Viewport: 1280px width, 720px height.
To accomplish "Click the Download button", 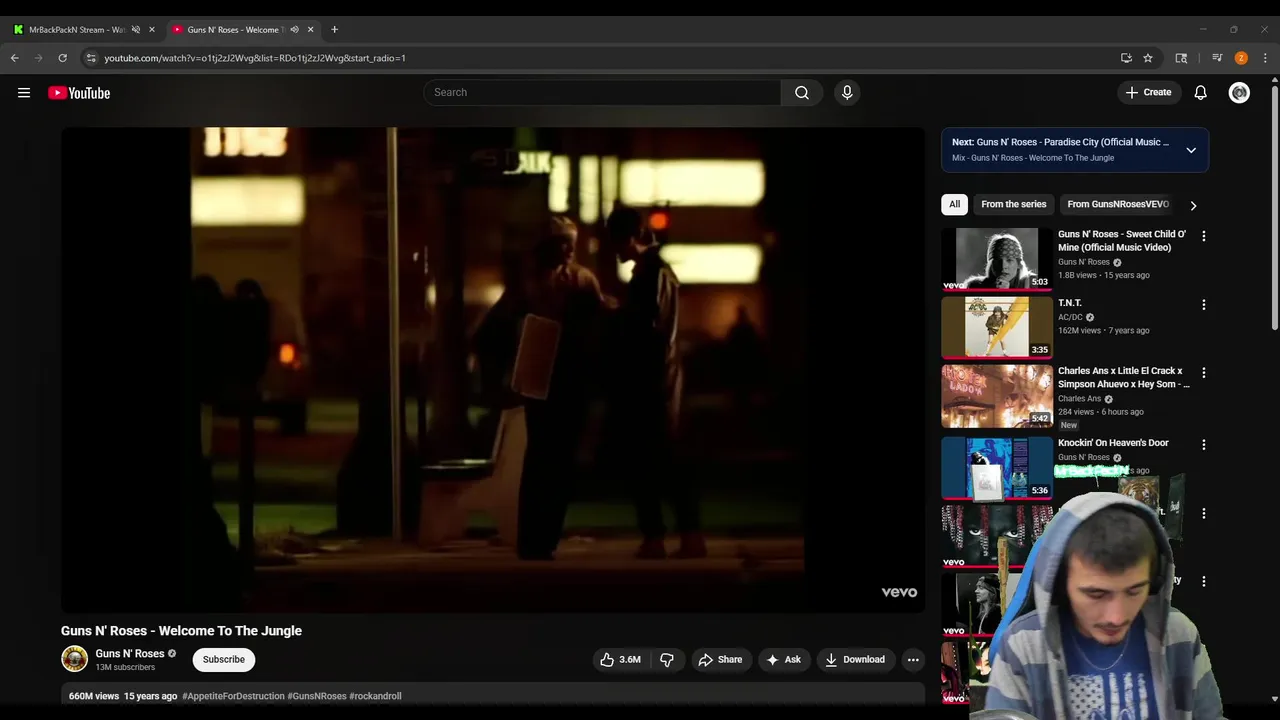I will (x=855, y=659).
